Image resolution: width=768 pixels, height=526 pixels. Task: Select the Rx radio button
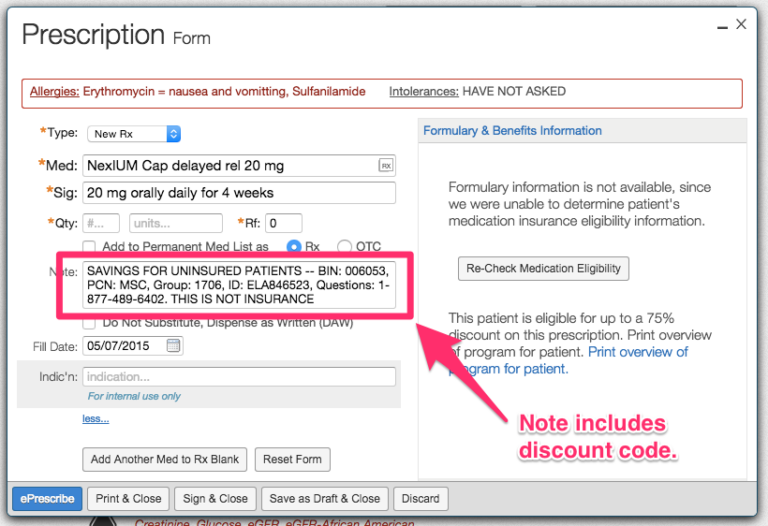click(x=294, y=246)
